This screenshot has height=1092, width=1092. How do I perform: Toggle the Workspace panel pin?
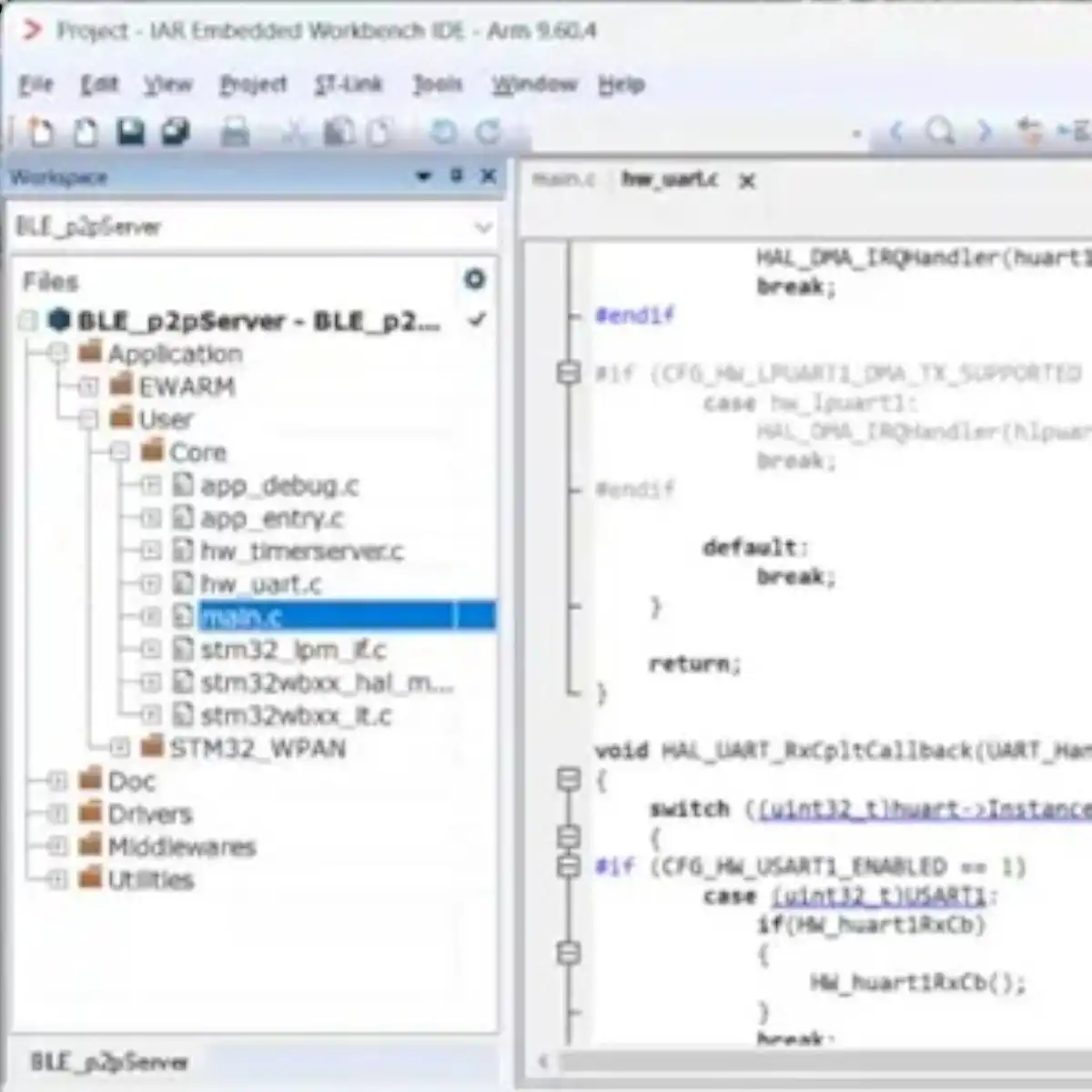pos(457,176)
